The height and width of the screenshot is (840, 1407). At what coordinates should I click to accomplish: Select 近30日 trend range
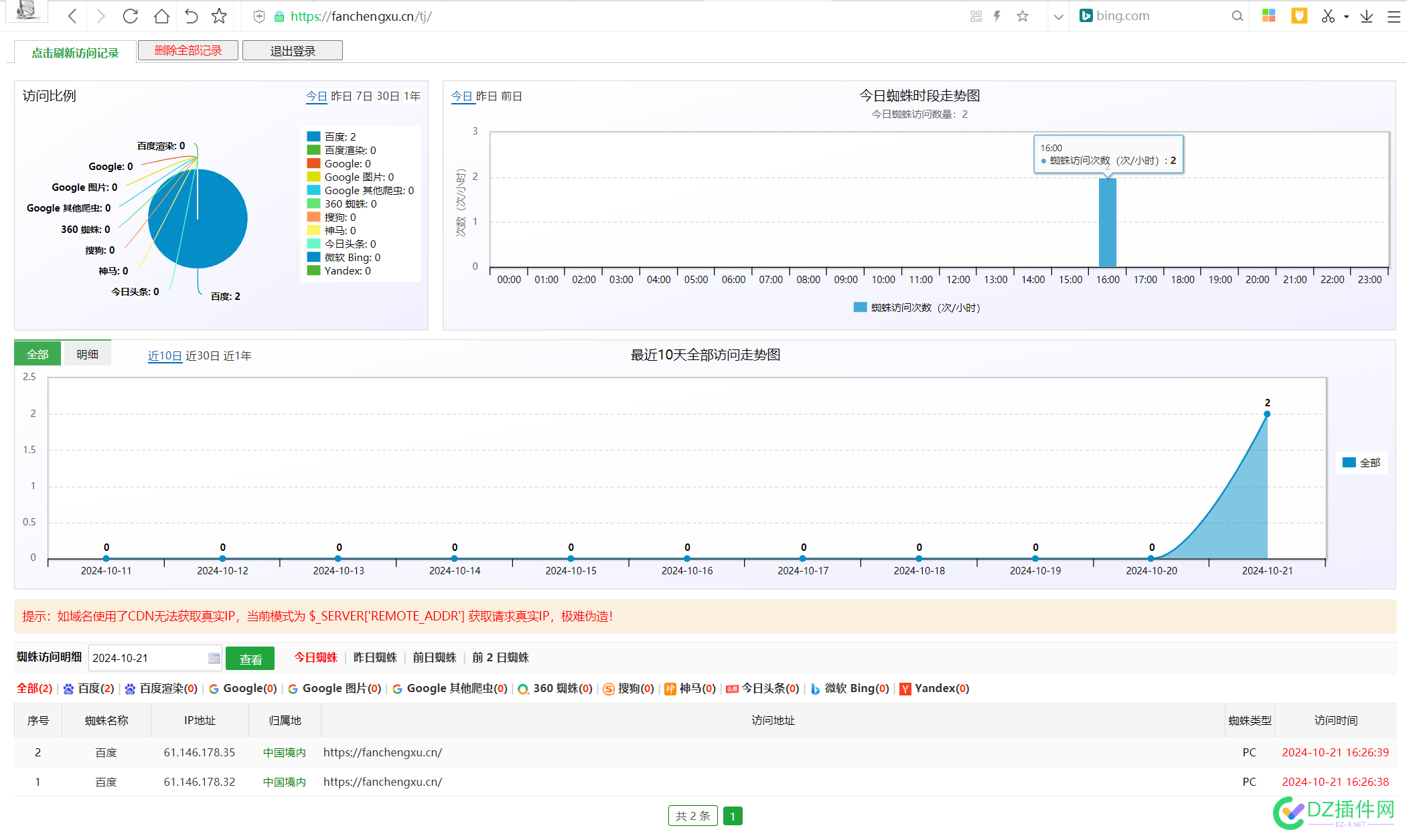[x=203, y=356]
